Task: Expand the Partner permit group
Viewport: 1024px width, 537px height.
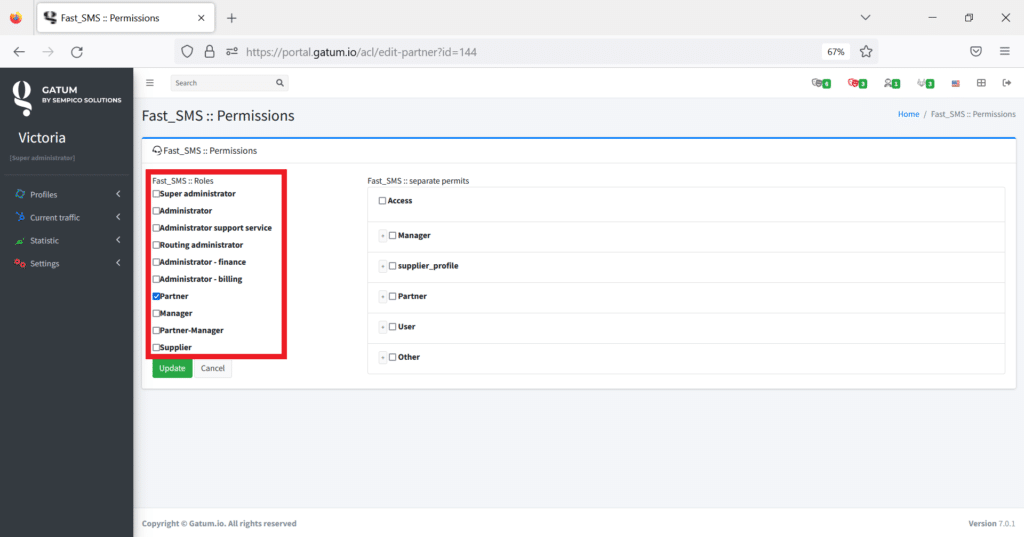Action: (x=383, y=297)
